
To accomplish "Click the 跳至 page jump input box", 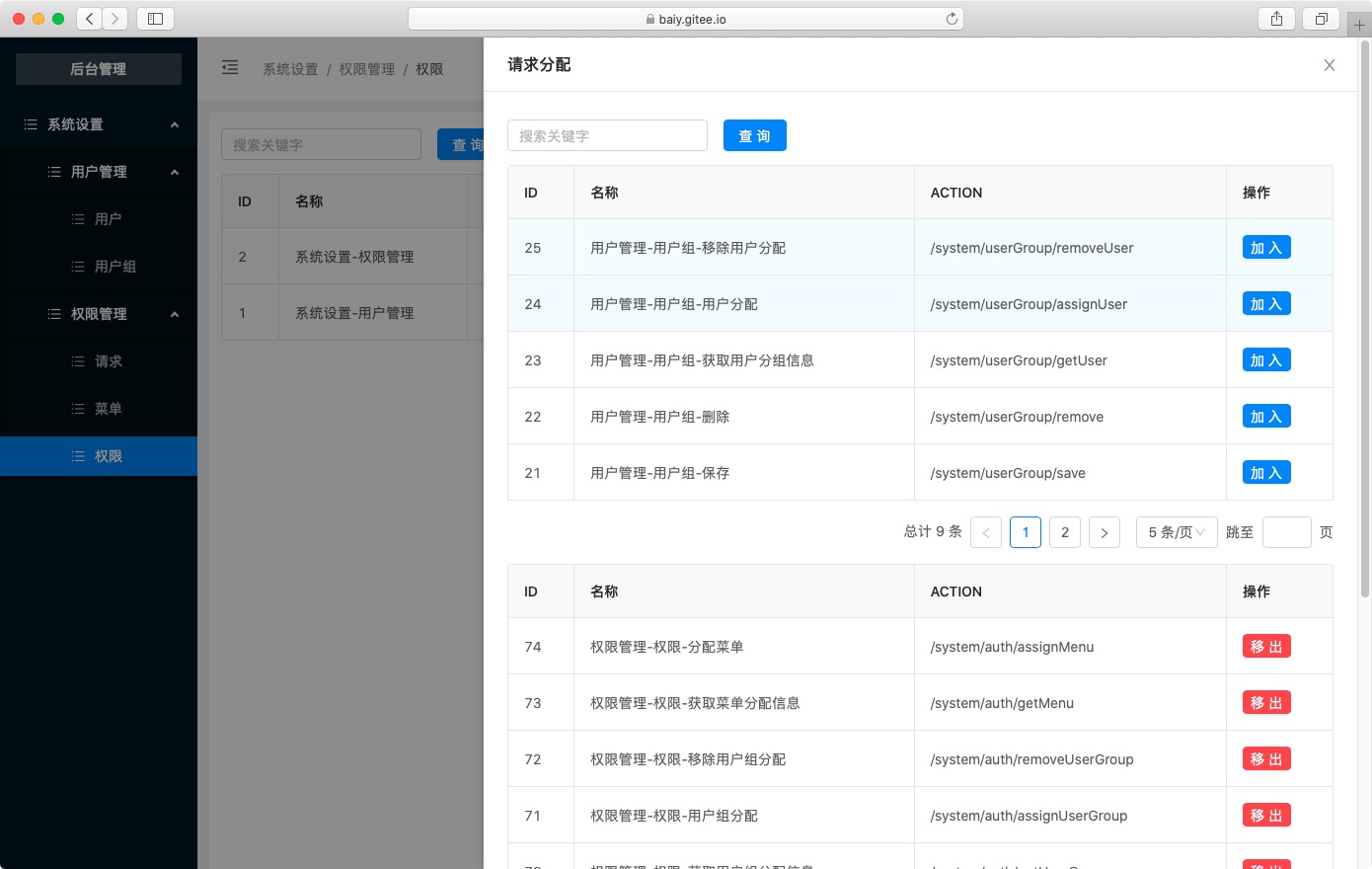I will click(1287, 532).
